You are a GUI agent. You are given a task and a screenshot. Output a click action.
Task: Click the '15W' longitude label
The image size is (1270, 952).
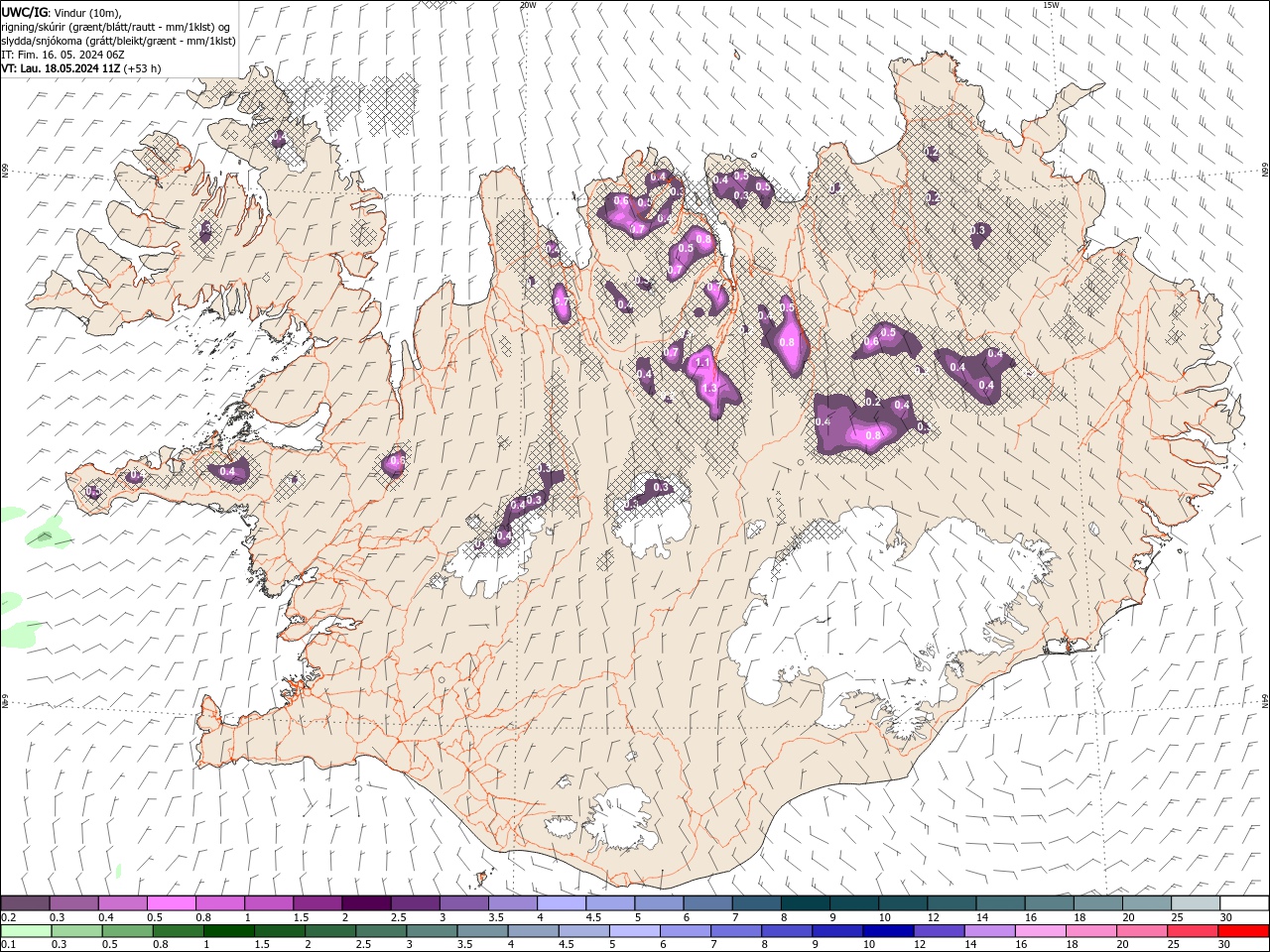point(1052,5)
